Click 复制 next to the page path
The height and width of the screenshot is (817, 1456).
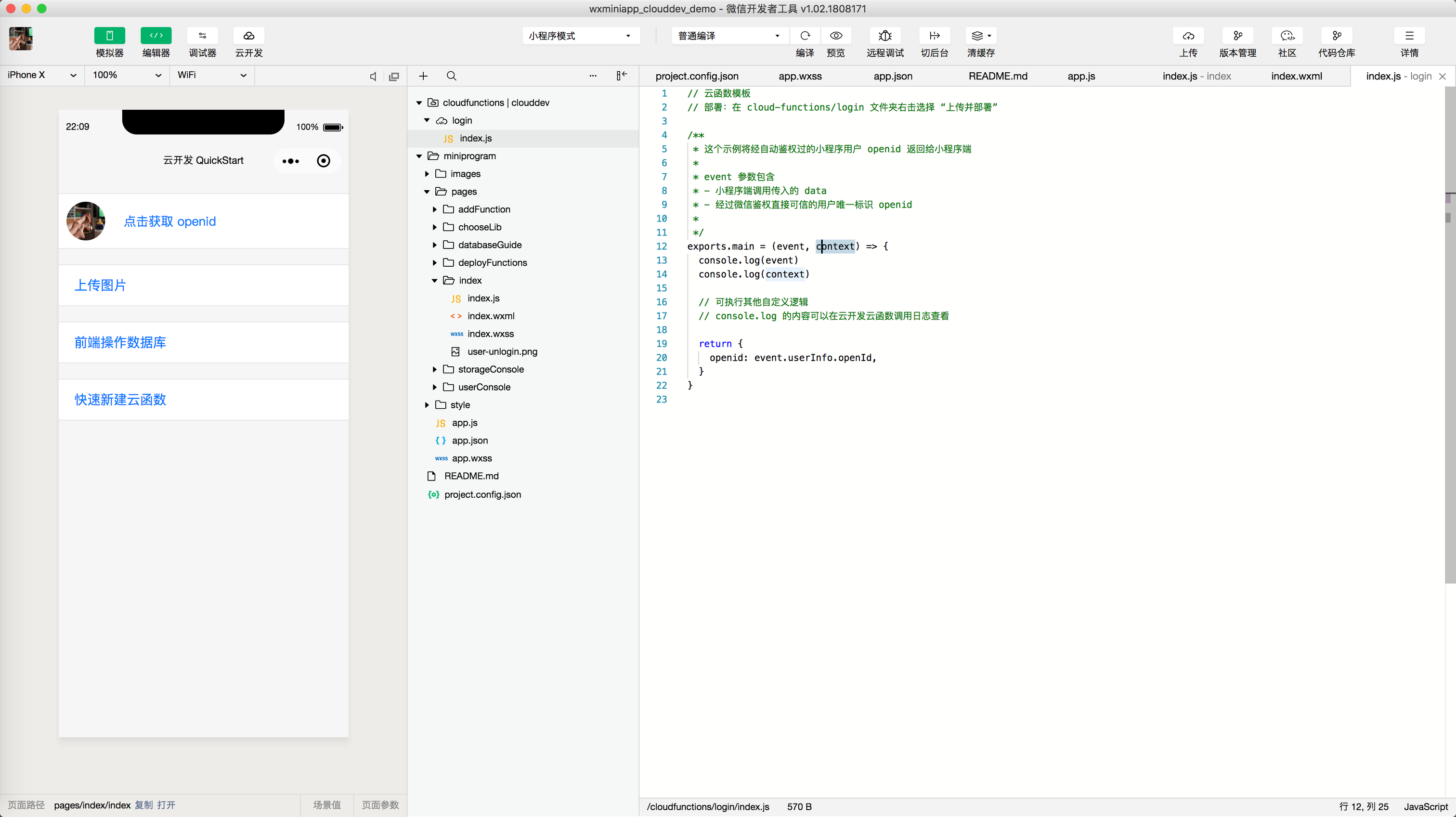coord(143,805)
